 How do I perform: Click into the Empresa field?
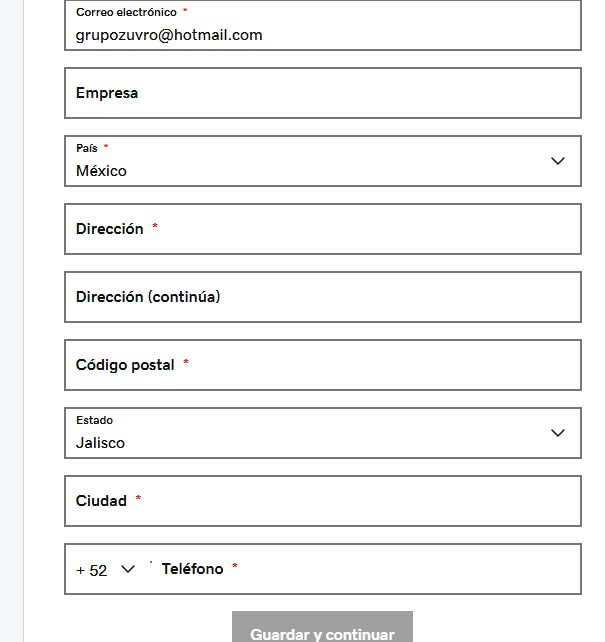click(x=323, y=93)
